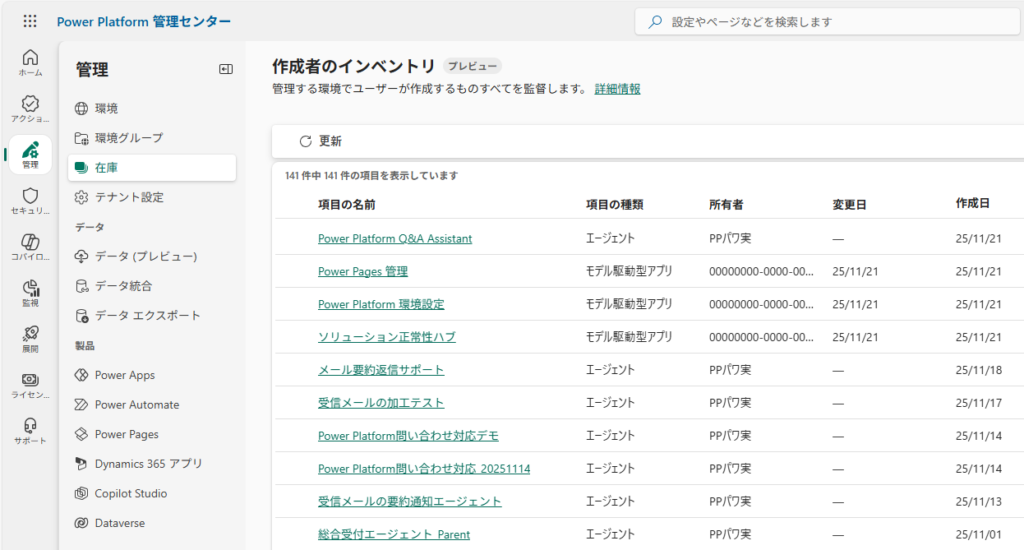Open the 詳細情報 link

coord(617,89)
